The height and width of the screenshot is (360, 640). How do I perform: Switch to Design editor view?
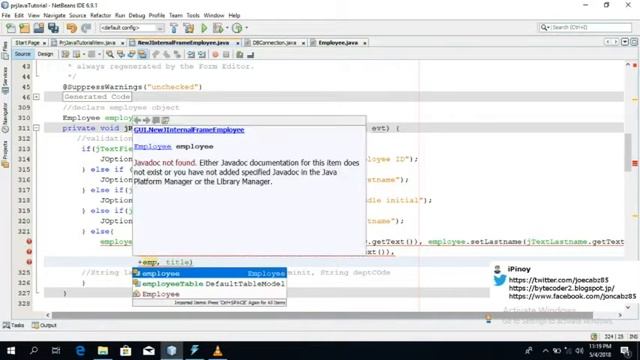pos(45,54)
